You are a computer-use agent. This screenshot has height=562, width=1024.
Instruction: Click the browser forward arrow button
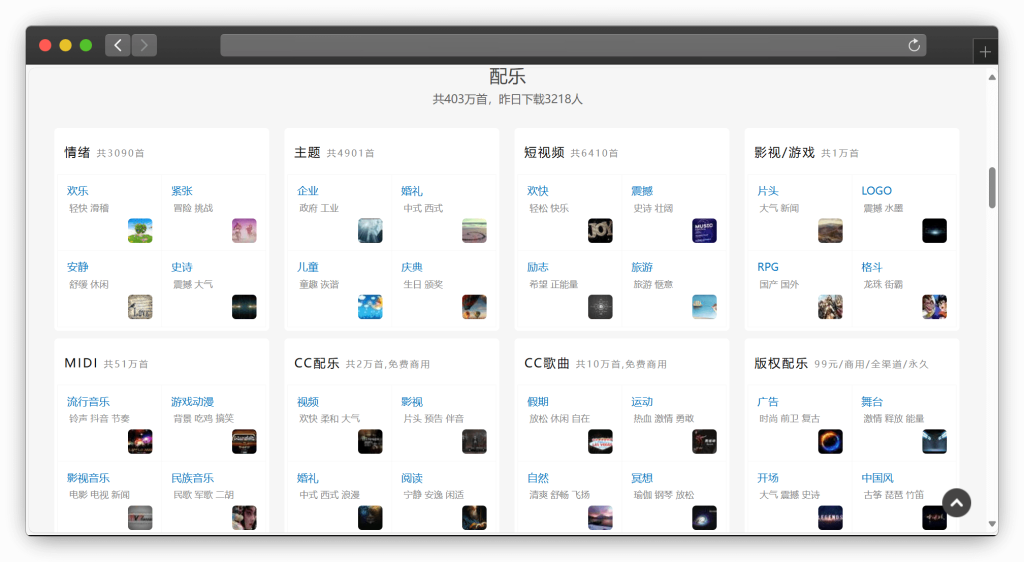click(x=144, y=45)
